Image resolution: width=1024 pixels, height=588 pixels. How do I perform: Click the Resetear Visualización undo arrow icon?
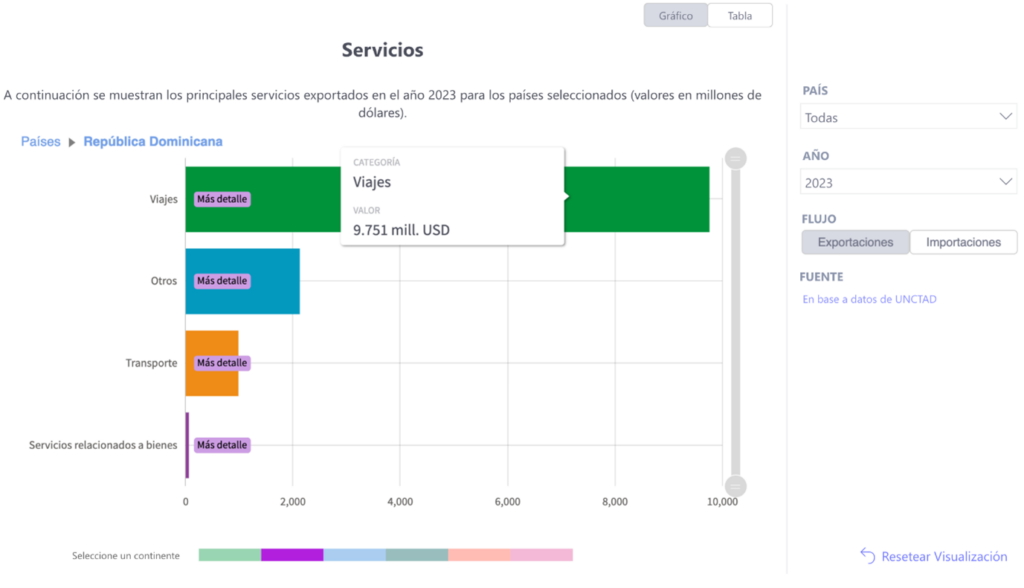867,556
